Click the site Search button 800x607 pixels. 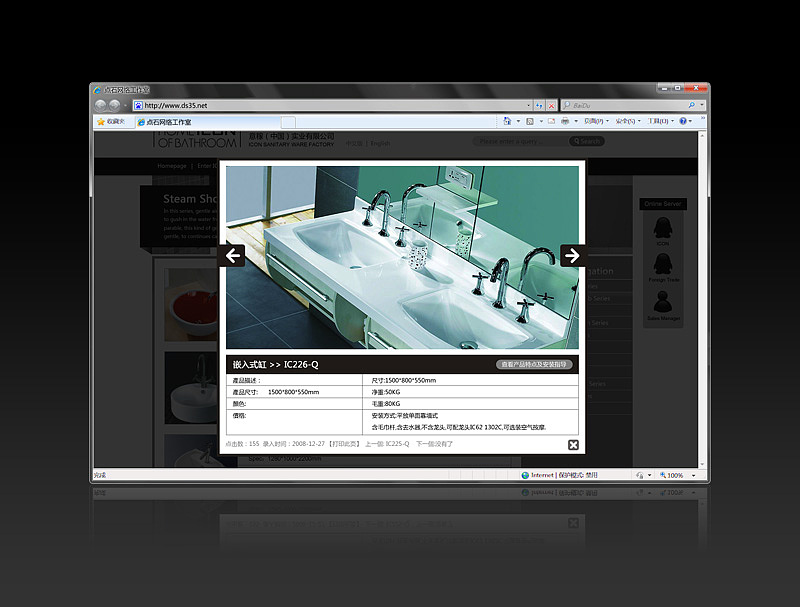pyautogui.click(x=587, y=141)
